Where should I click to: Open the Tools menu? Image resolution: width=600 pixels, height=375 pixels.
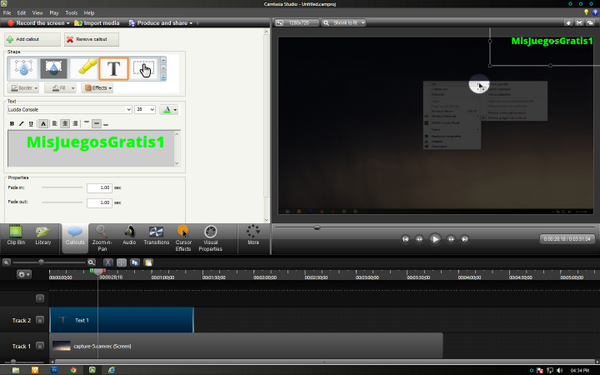71,13
